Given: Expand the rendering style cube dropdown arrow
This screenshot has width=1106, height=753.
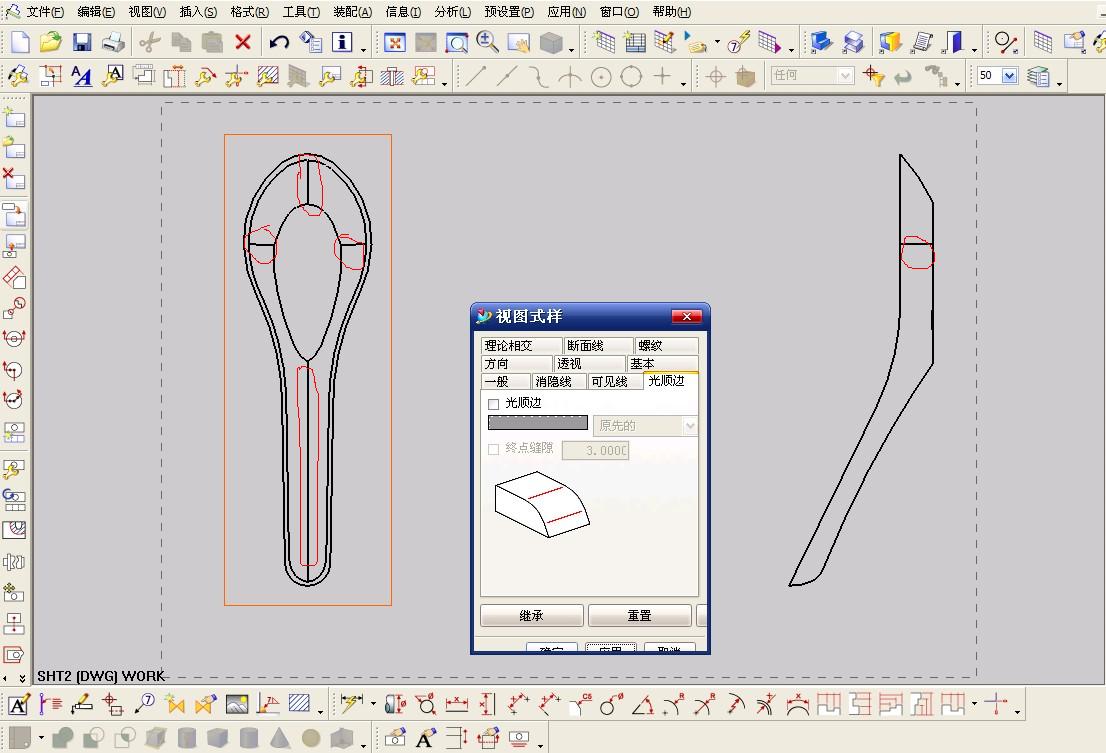Looking at the screenshot, I should [571, 49].
